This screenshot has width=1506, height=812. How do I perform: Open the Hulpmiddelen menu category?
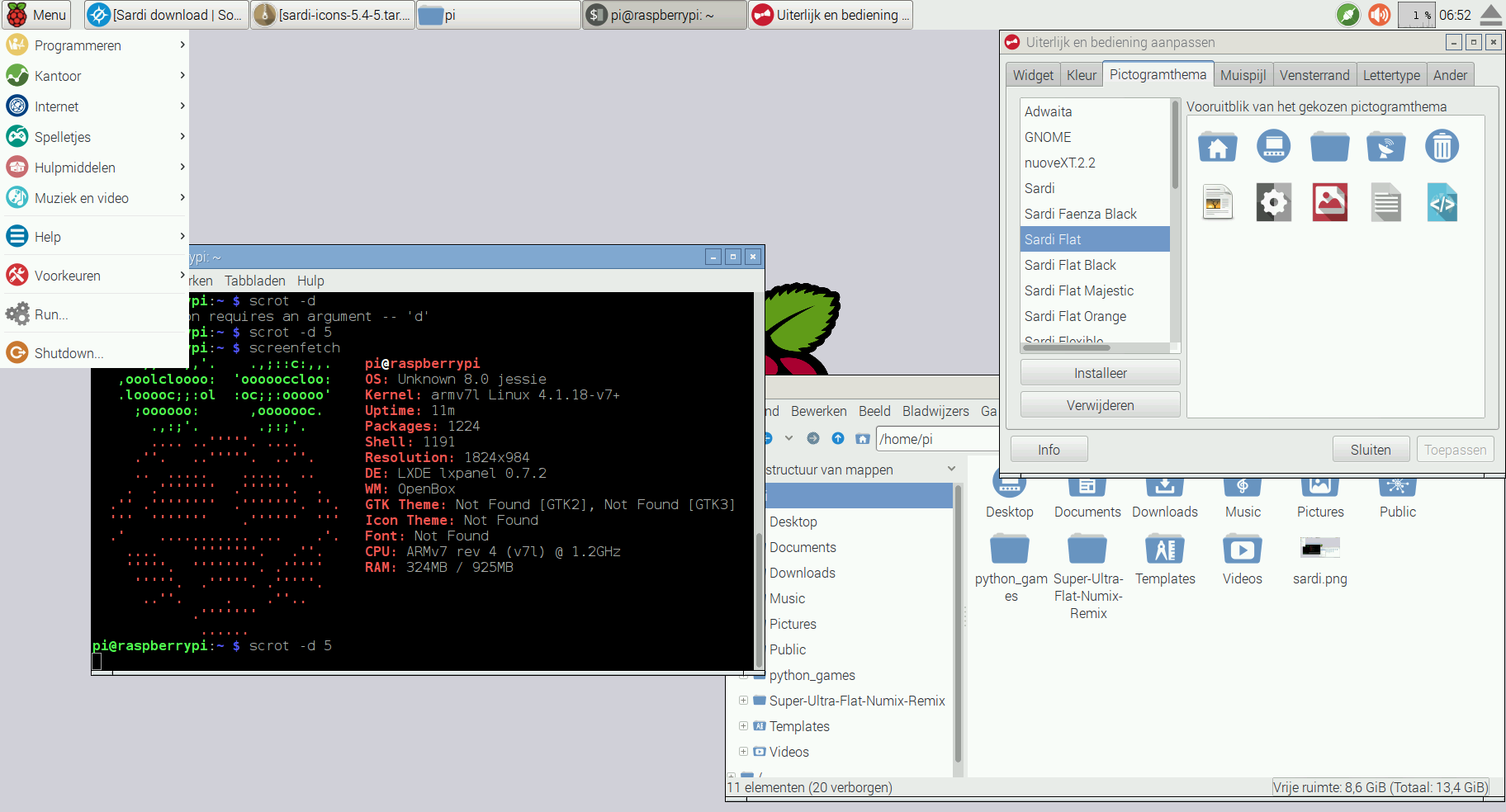(x=94, y=168)
